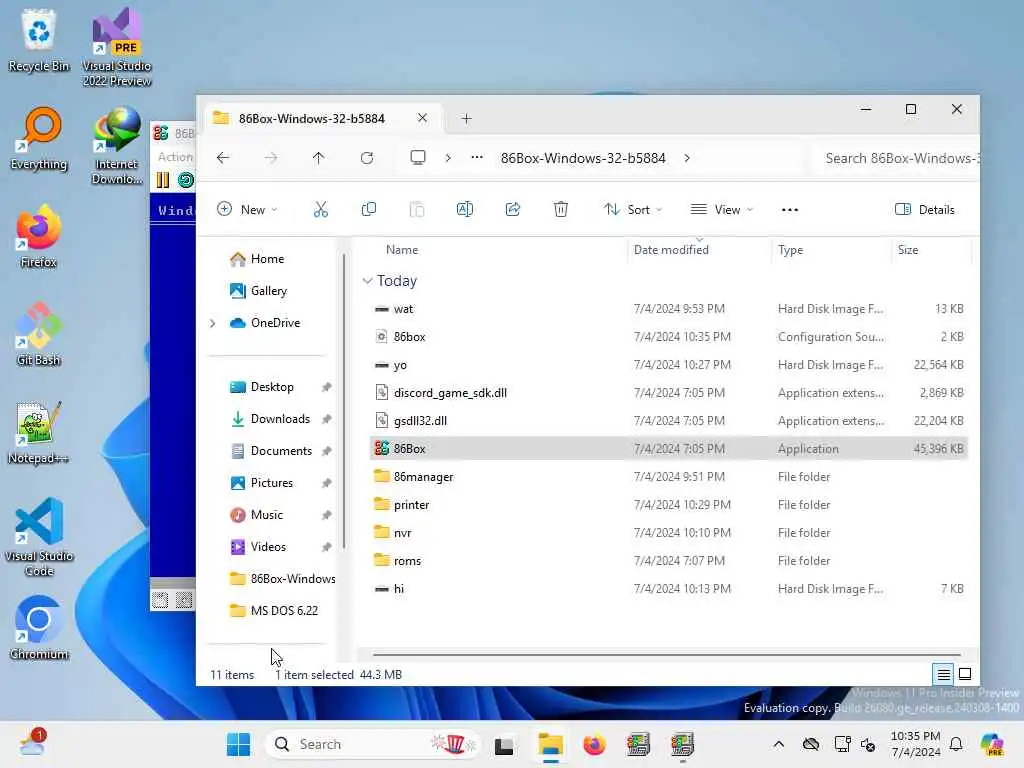The height and width of the screenshot is (768, 1024).
Task: Open Action menu in 86Box window
Action: point(174,157)
